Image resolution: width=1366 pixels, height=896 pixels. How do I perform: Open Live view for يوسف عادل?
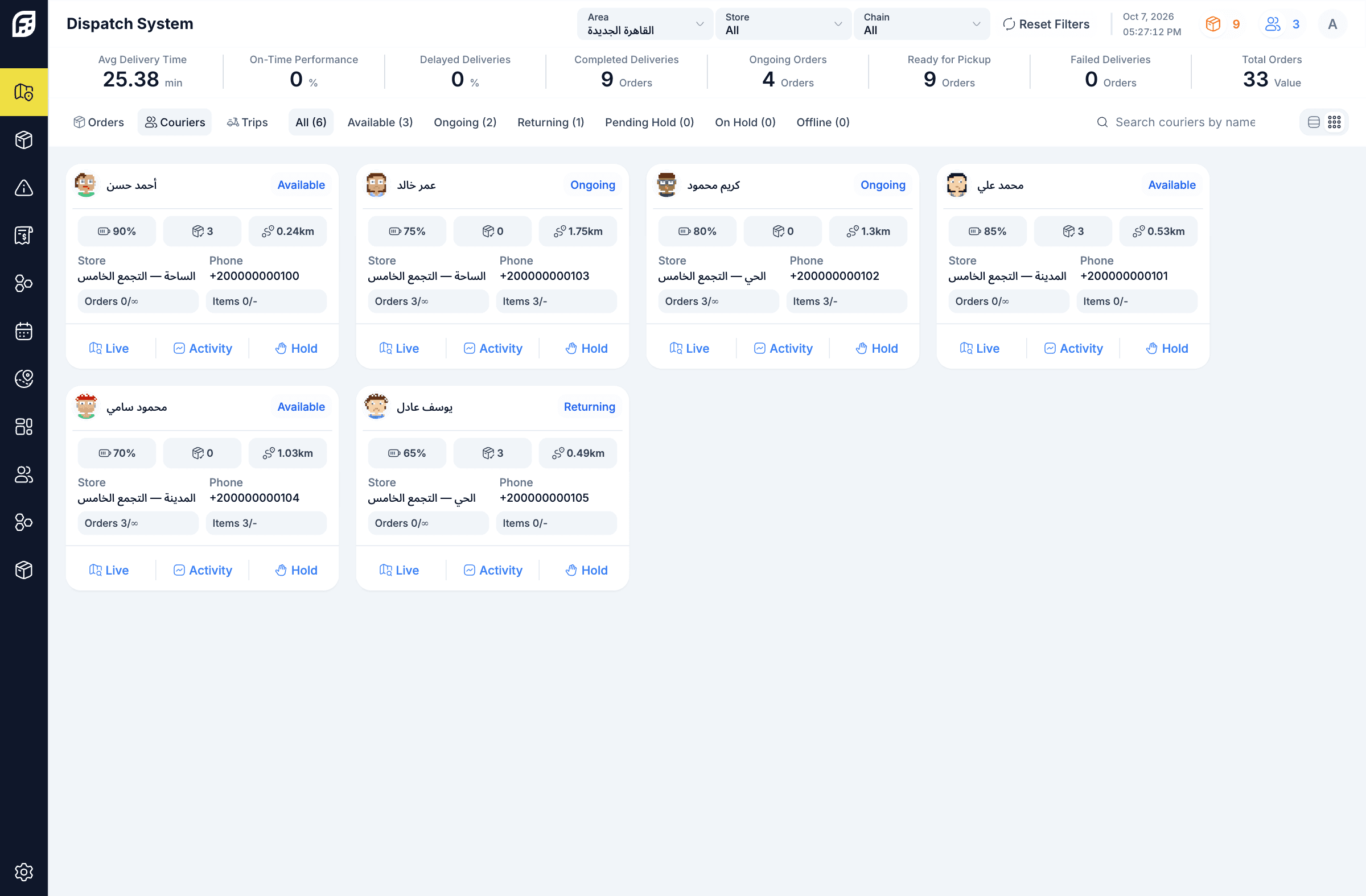click(400, 570)
